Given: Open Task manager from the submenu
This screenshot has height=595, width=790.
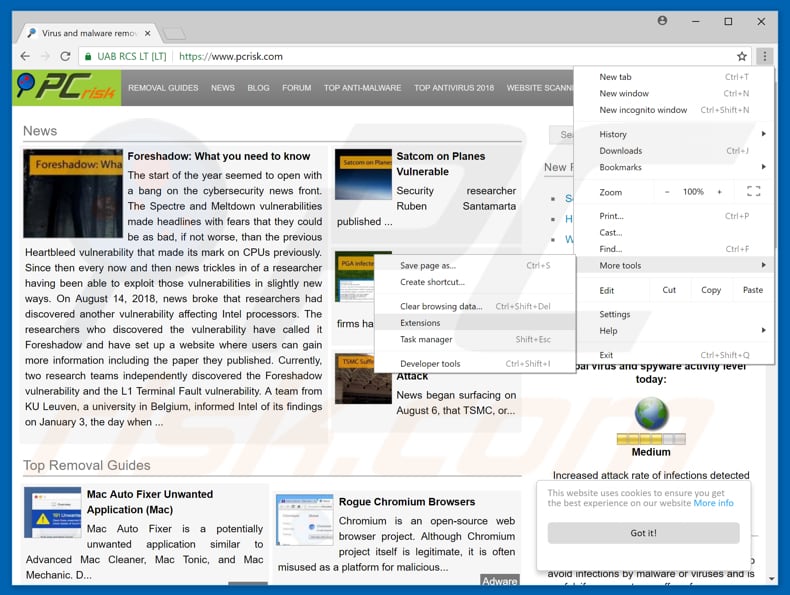Looking at the screenshot, I should [426, 340].
